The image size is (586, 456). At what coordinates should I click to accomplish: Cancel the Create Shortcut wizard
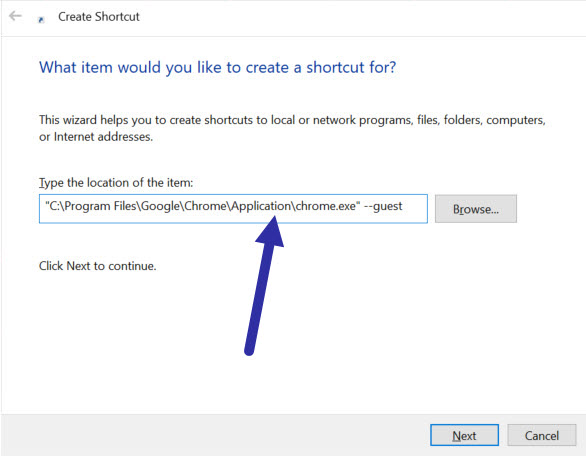pyautogui.click(x=542, y=435)
